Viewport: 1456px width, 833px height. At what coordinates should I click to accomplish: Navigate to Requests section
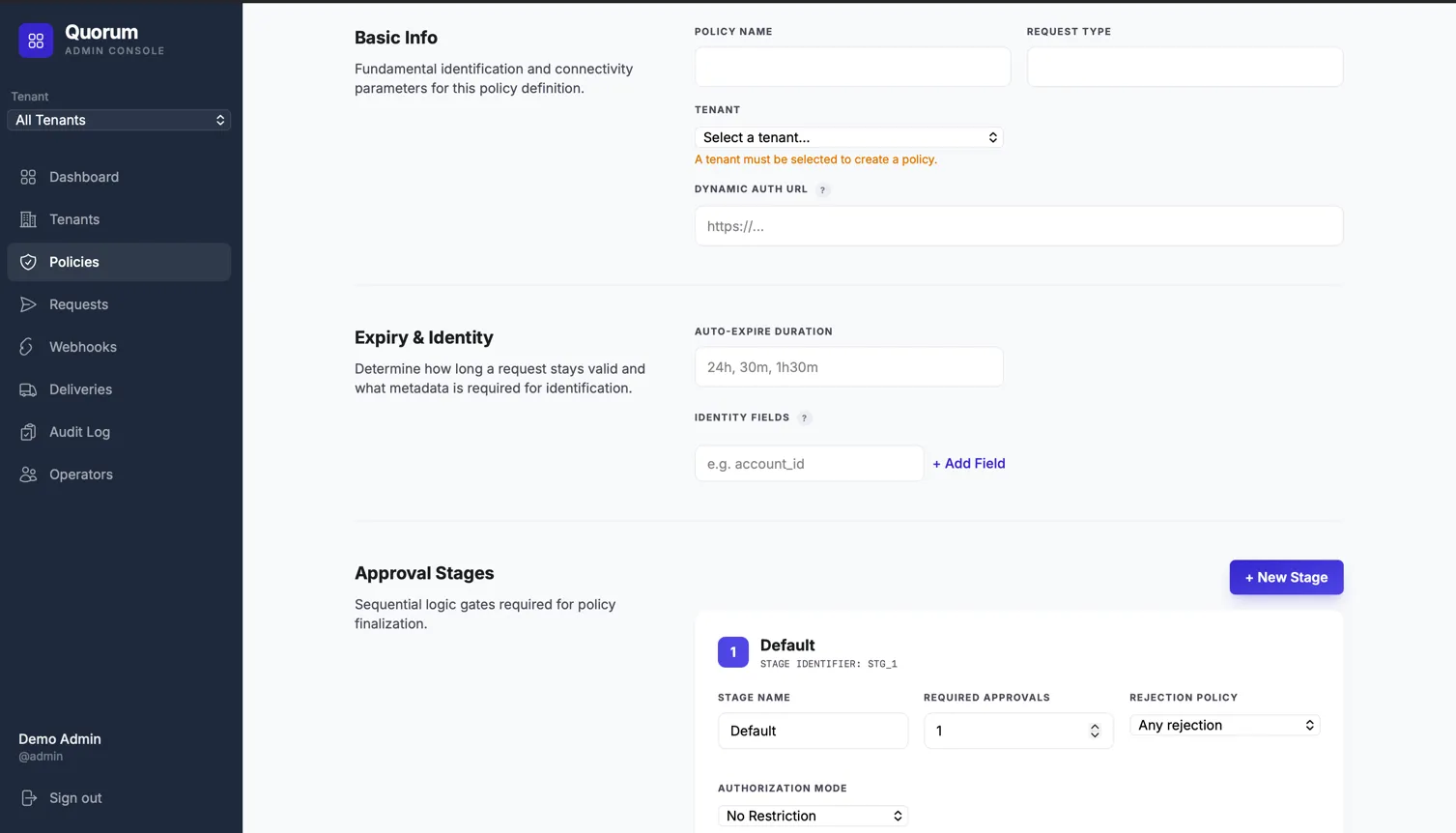[119, 304]
